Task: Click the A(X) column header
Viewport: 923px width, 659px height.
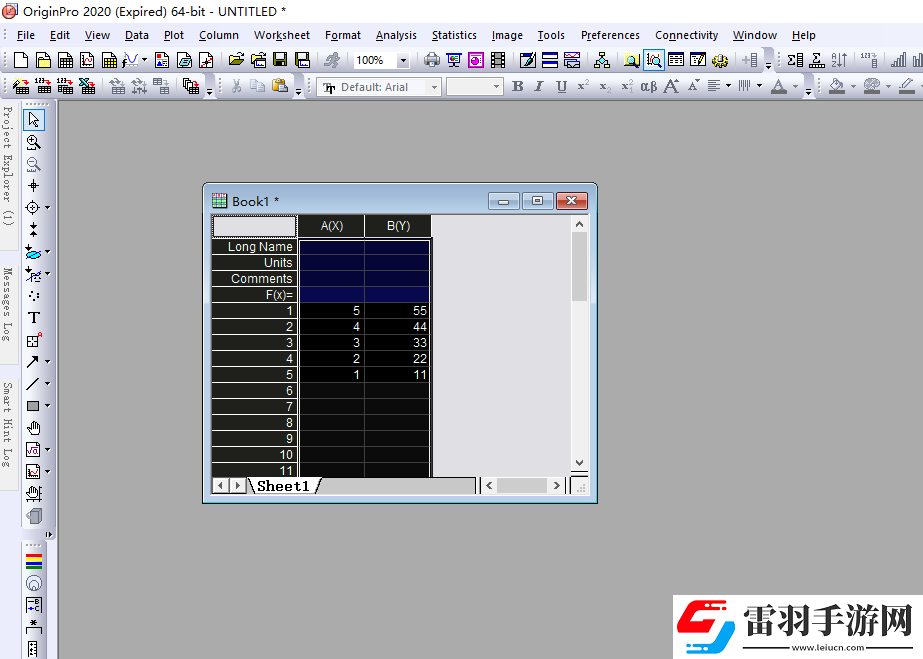Action: [x=332, y=226]
